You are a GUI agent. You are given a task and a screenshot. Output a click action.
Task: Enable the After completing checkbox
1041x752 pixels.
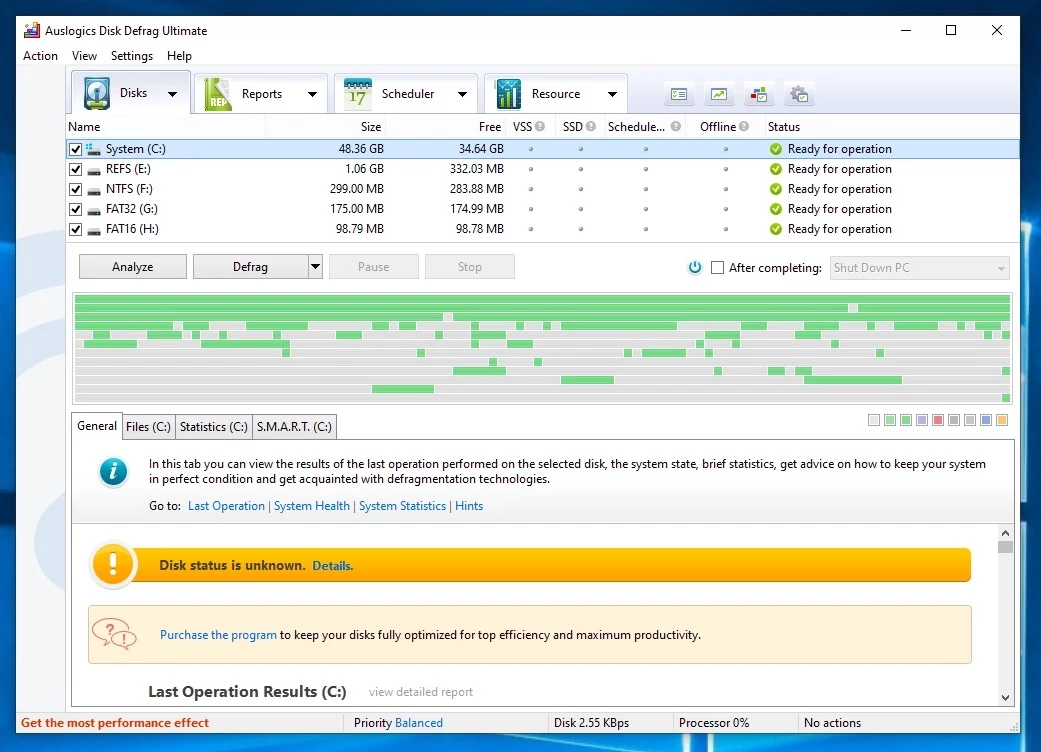(x=717, y=268)
